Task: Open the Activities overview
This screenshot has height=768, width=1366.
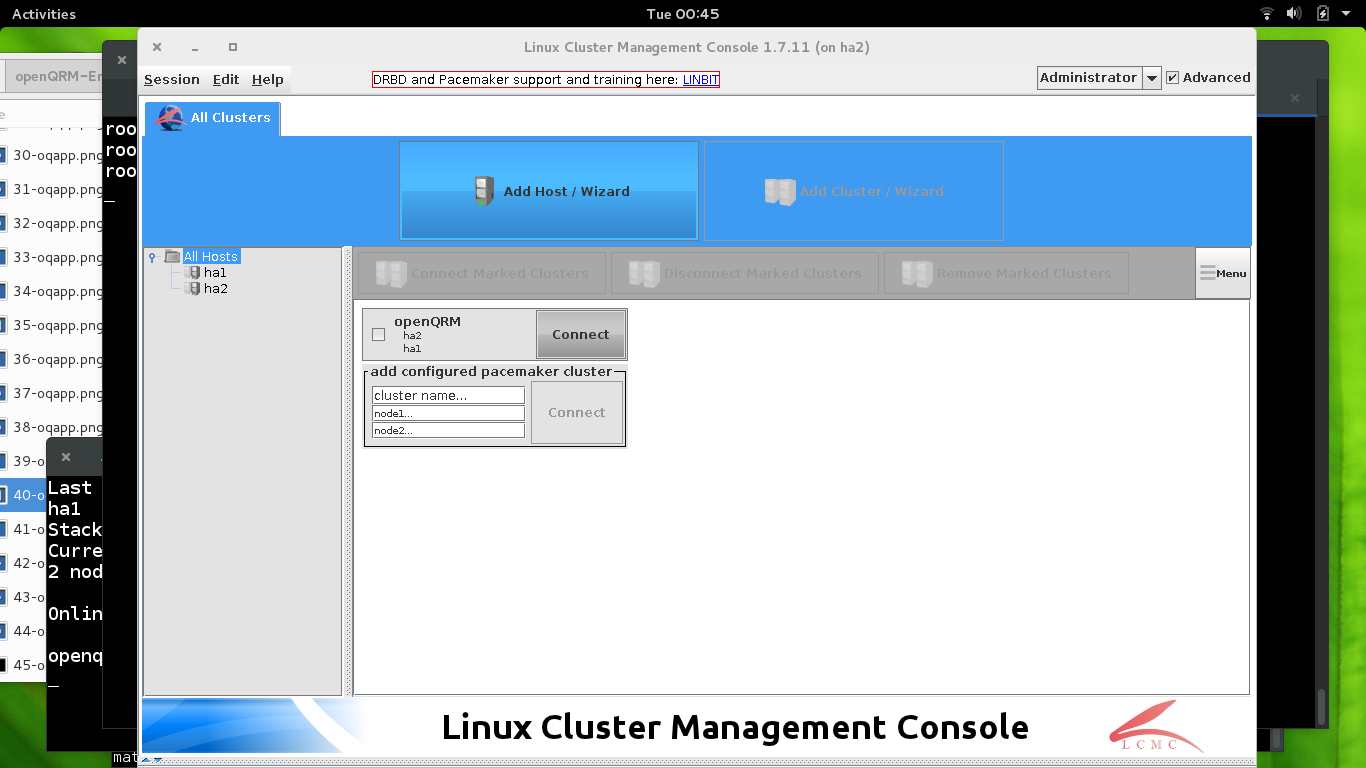Action: [44, 14]
